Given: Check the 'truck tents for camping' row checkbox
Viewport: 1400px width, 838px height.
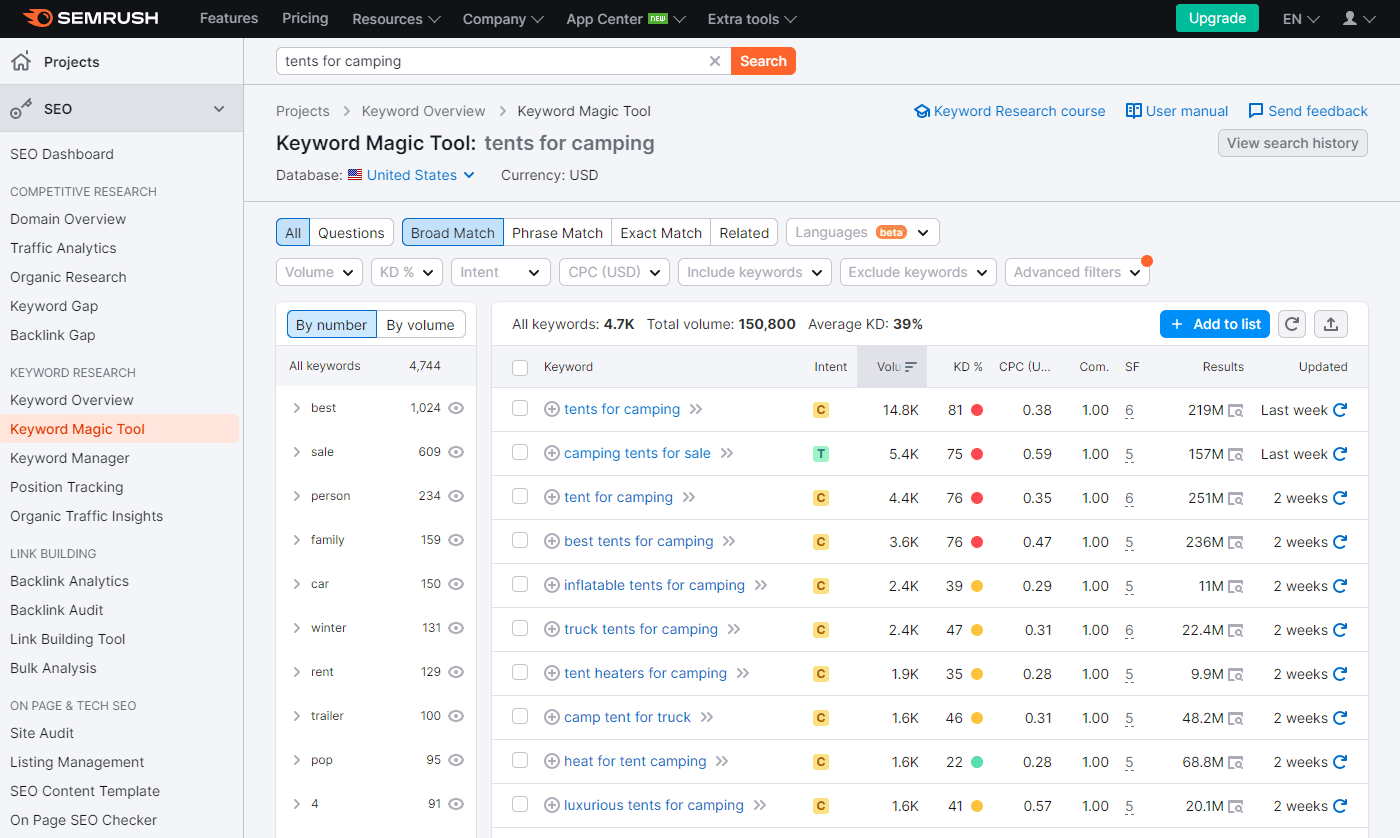Looking at the screenshot, I should pyautogui.click(x=520, y=628).
